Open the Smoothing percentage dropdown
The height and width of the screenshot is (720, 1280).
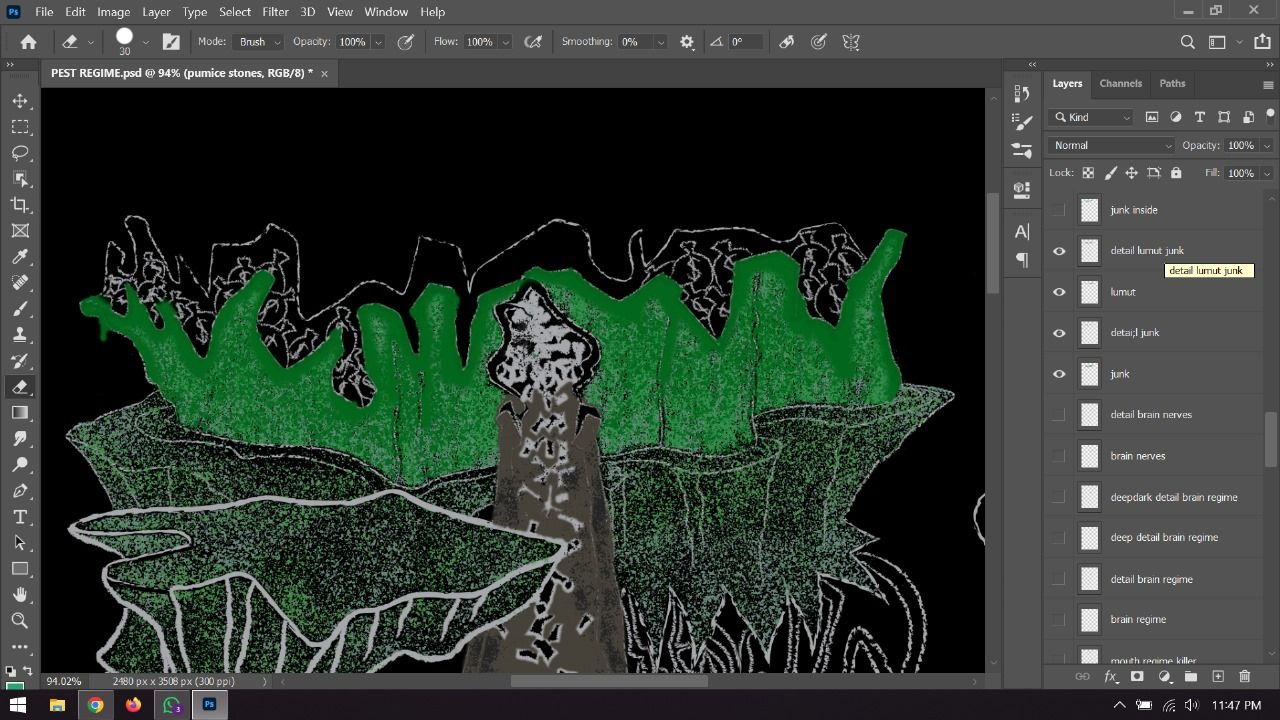click(x=660, y=42)
